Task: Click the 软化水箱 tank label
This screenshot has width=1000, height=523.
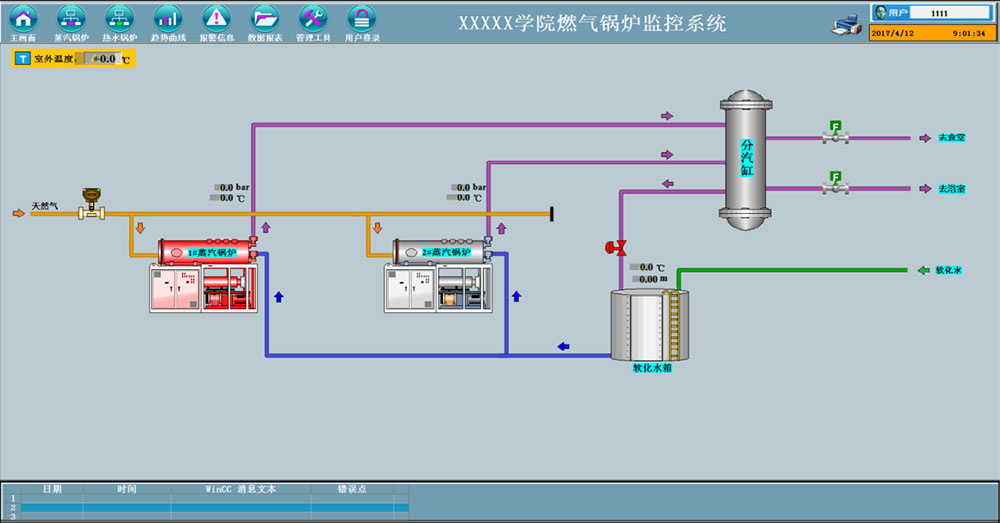Action: click(652, 368)
